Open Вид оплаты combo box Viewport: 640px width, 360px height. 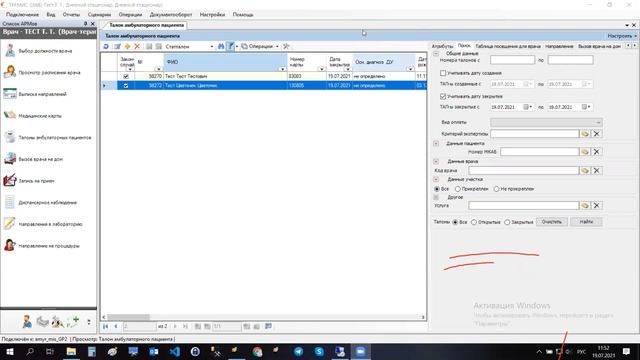(546, 122)
